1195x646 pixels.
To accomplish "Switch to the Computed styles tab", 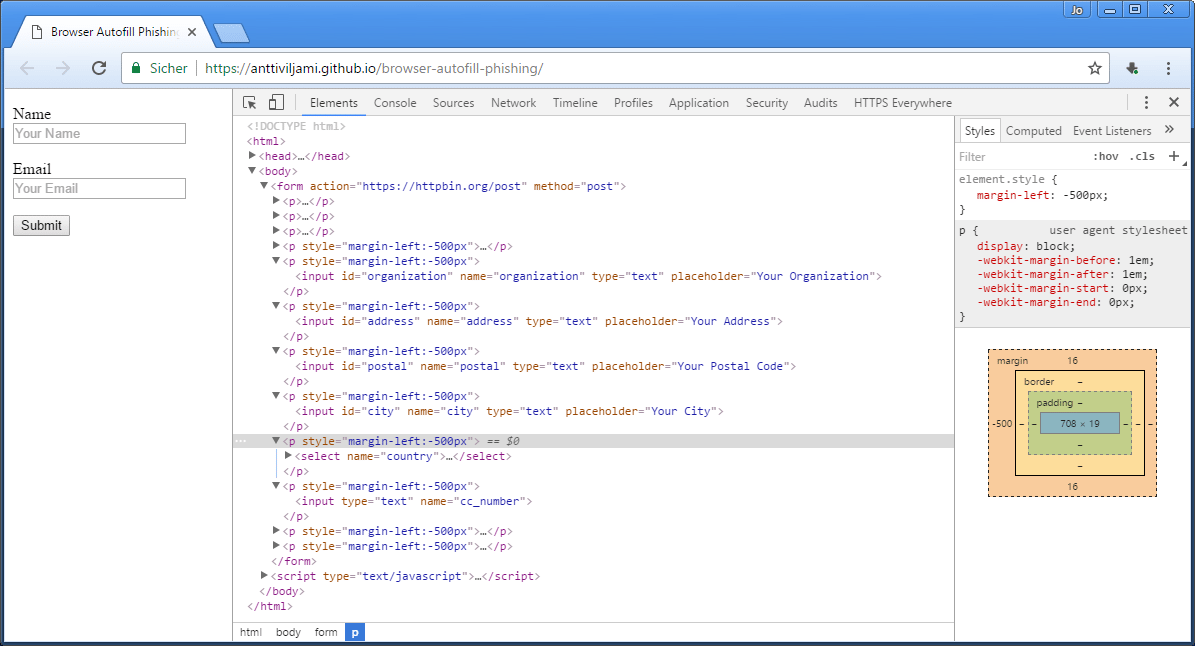I will (1033, 131).
